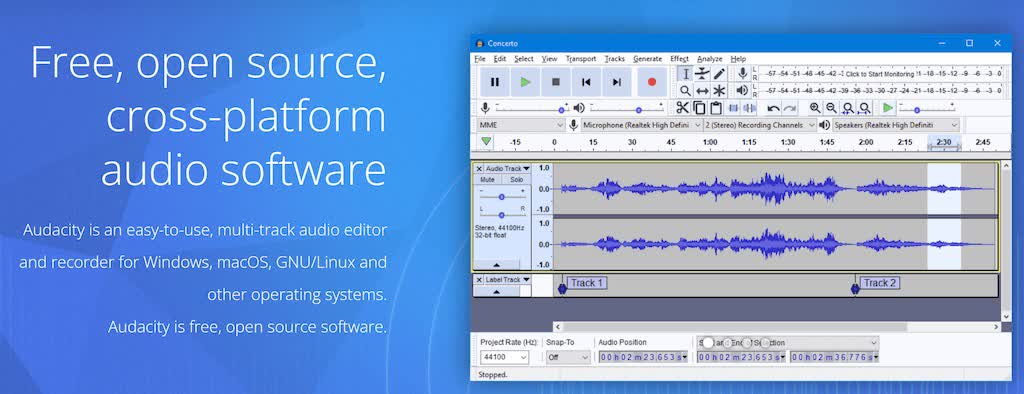Open the Effect menu
This screenshot has width=1024, height=394.
coord(679,59)
